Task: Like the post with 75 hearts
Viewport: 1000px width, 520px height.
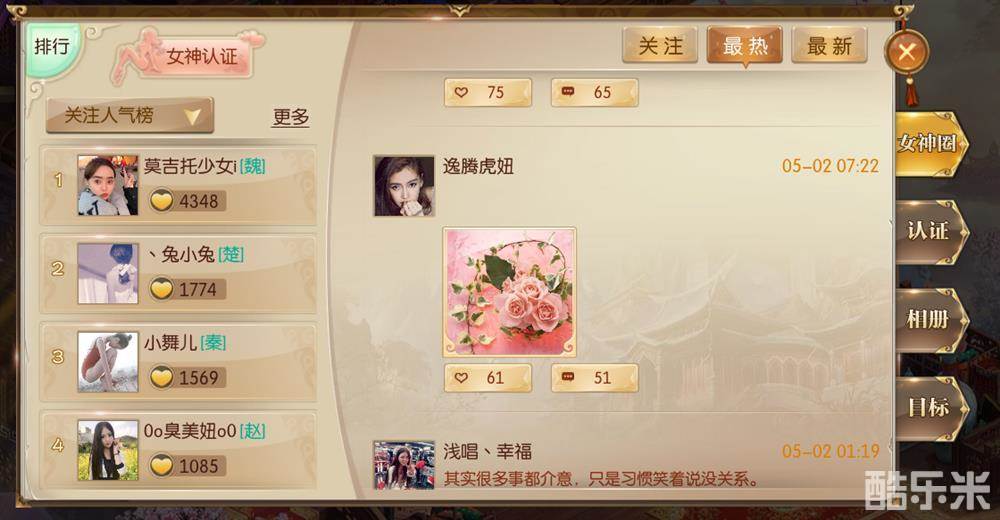Action: [x=488, y=93]
